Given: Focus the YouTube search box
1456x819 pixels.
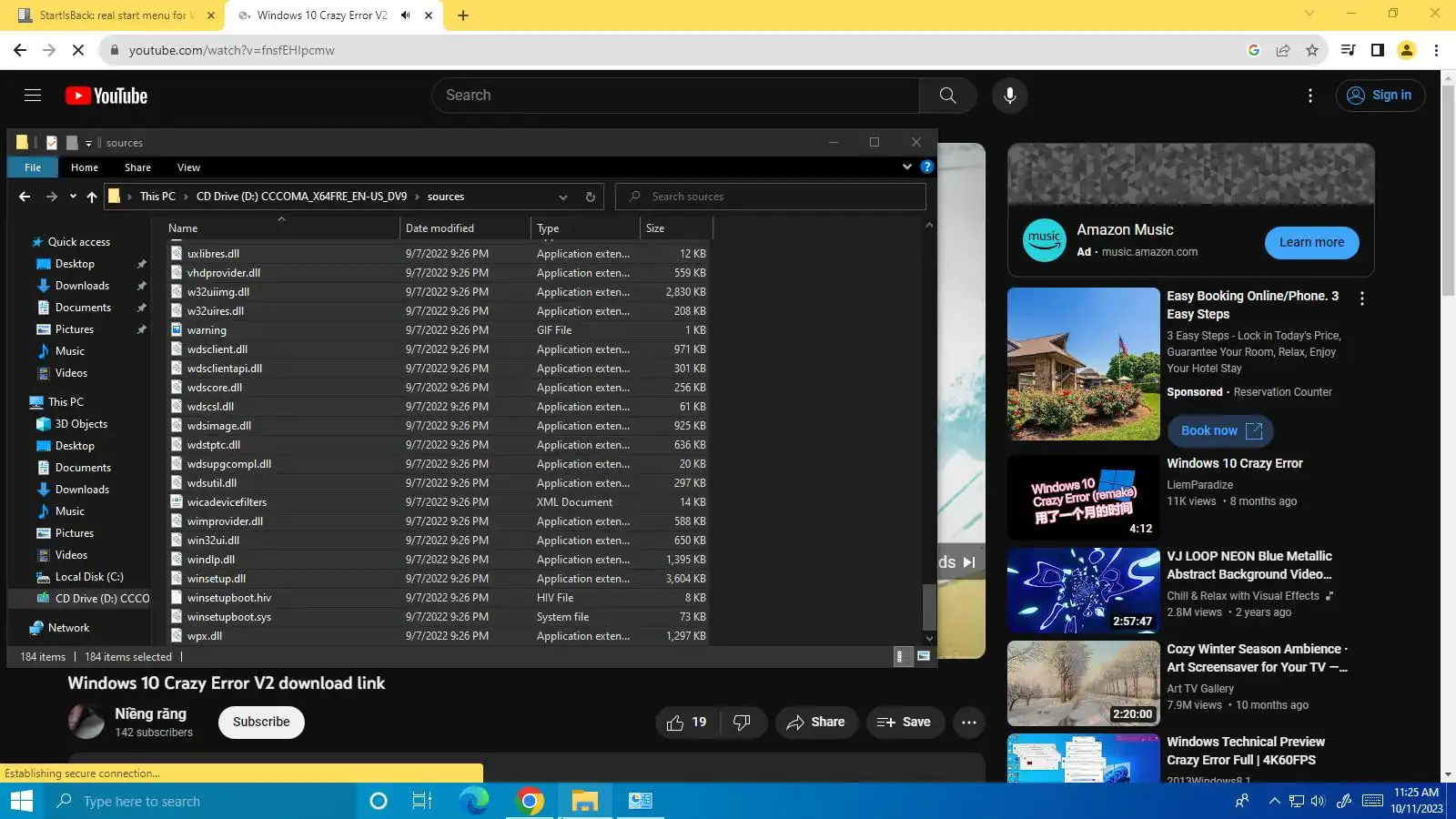Looking at the screenshot, I should click(x=675, y=96).
